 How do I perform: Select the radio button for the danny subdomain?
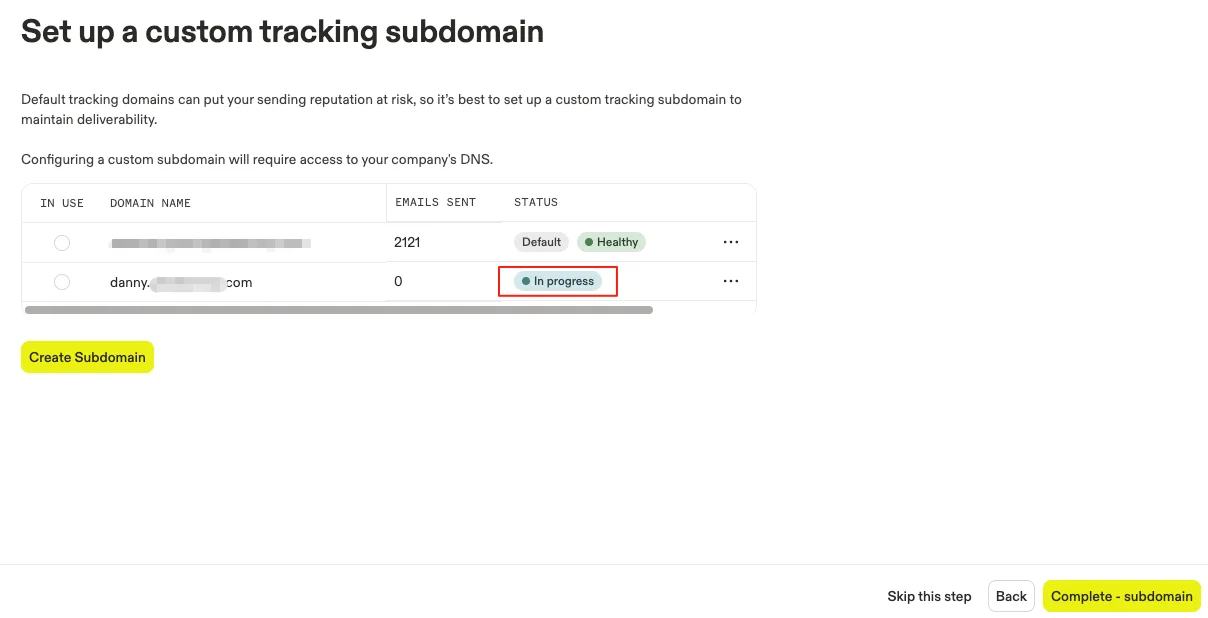tap(62, 282)
